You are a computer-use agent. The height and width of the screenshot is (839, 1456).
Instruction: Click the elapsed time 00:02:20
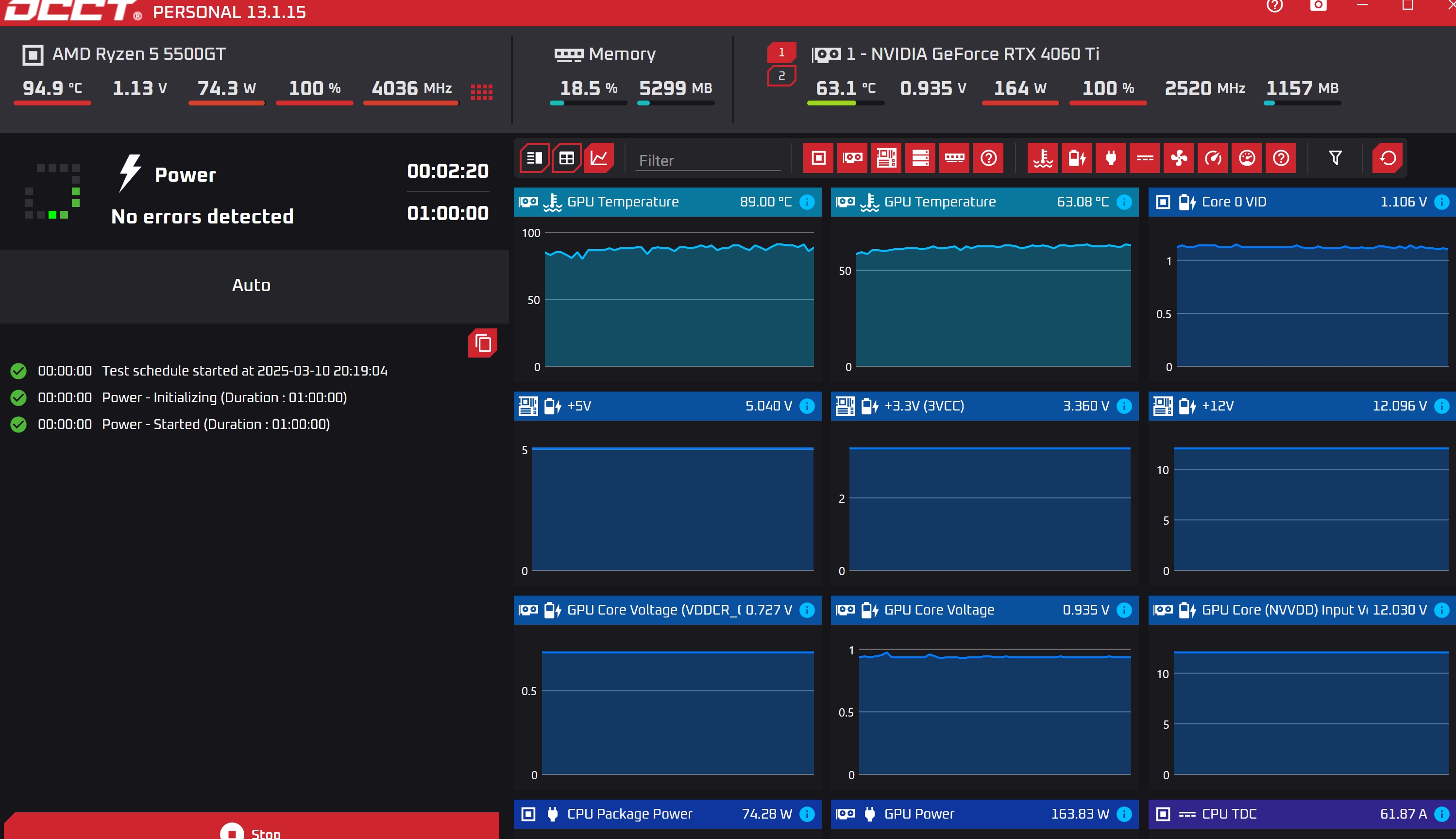[x=447, y=171]
